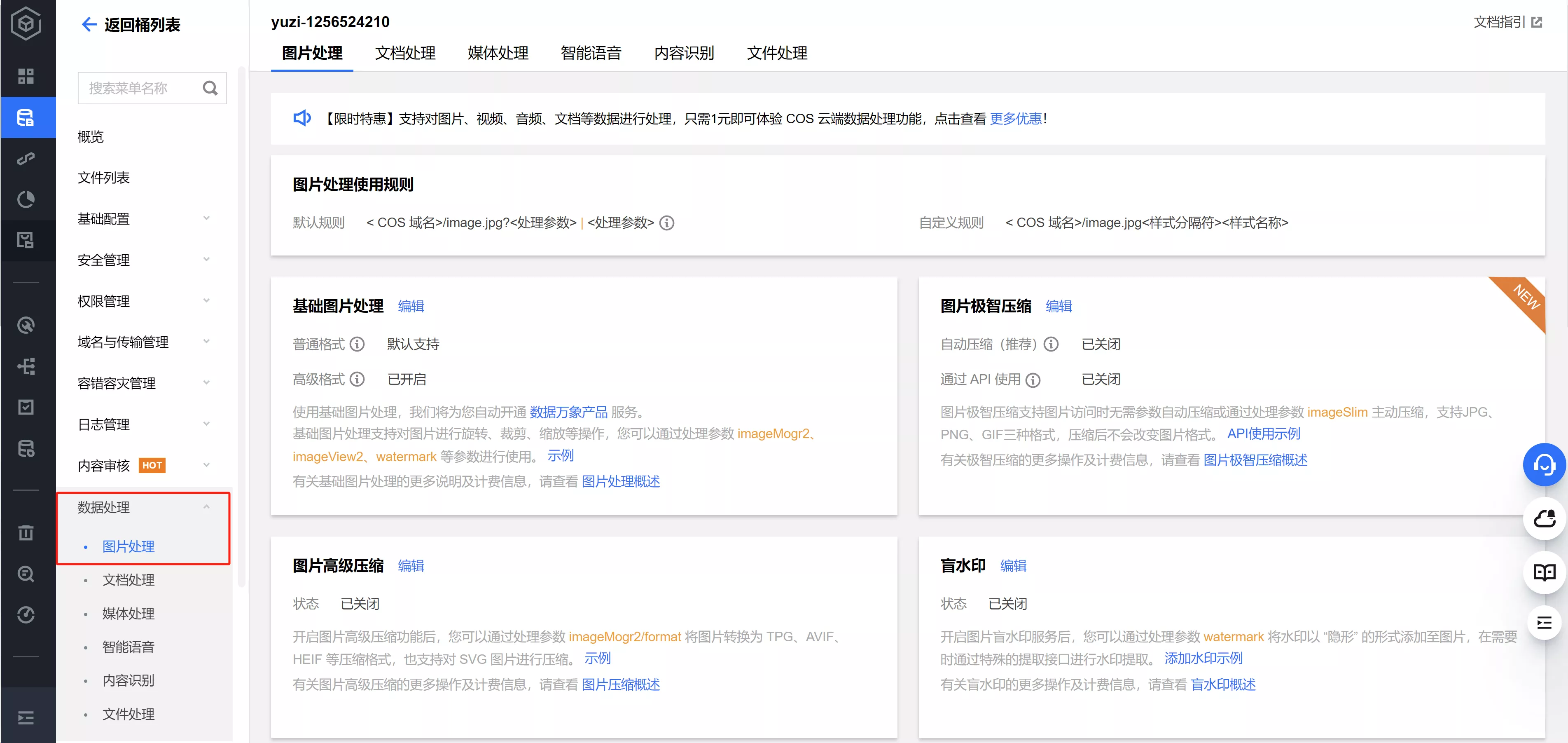Click info icon next to 高级格式
The width and height of the screenshot is (1568, 743).
pos(358,380)
